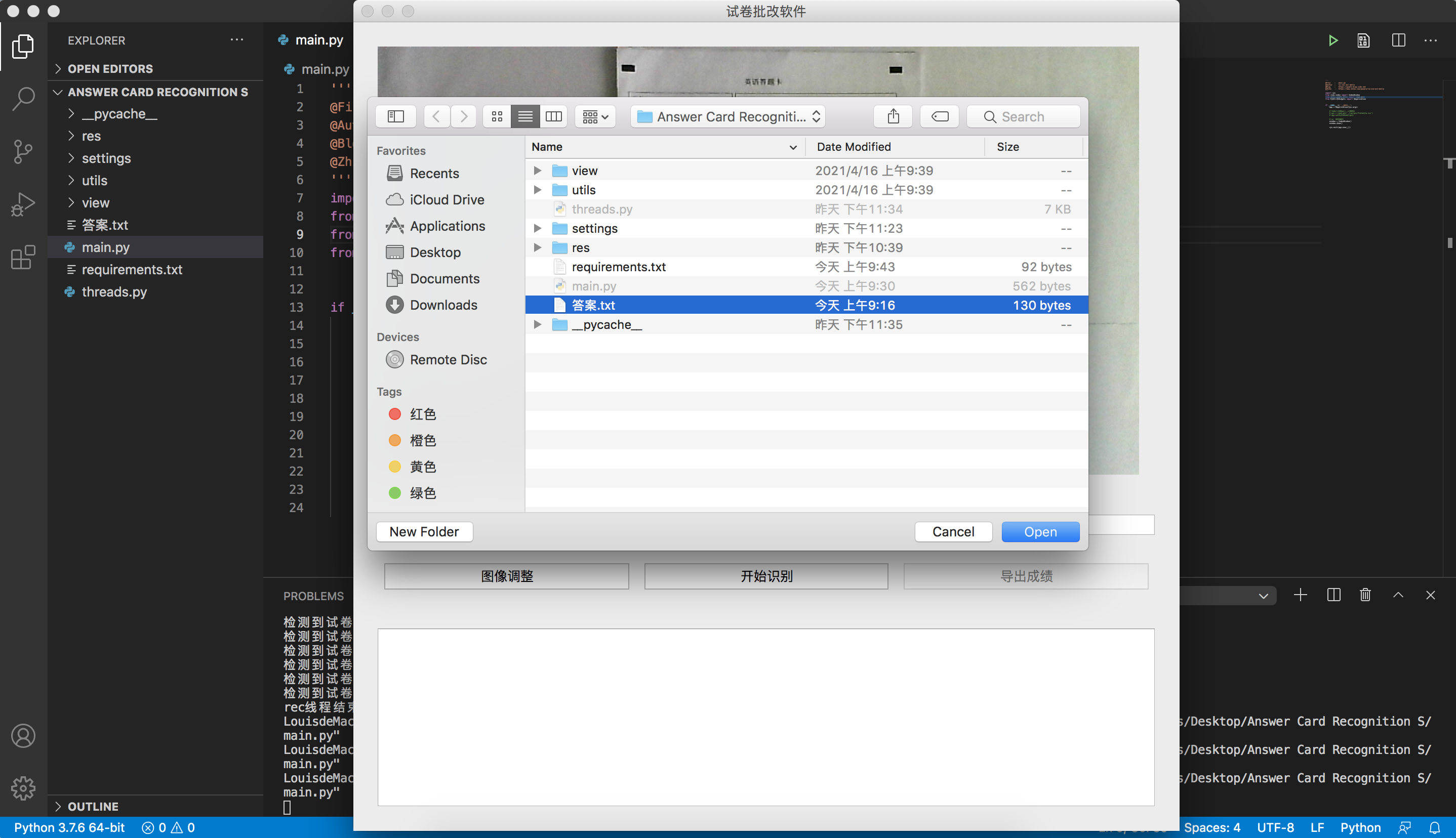Switch the dialog to column view
Image resolution: width=1456 pixels, height=838 pixels.
click(553, 116)
